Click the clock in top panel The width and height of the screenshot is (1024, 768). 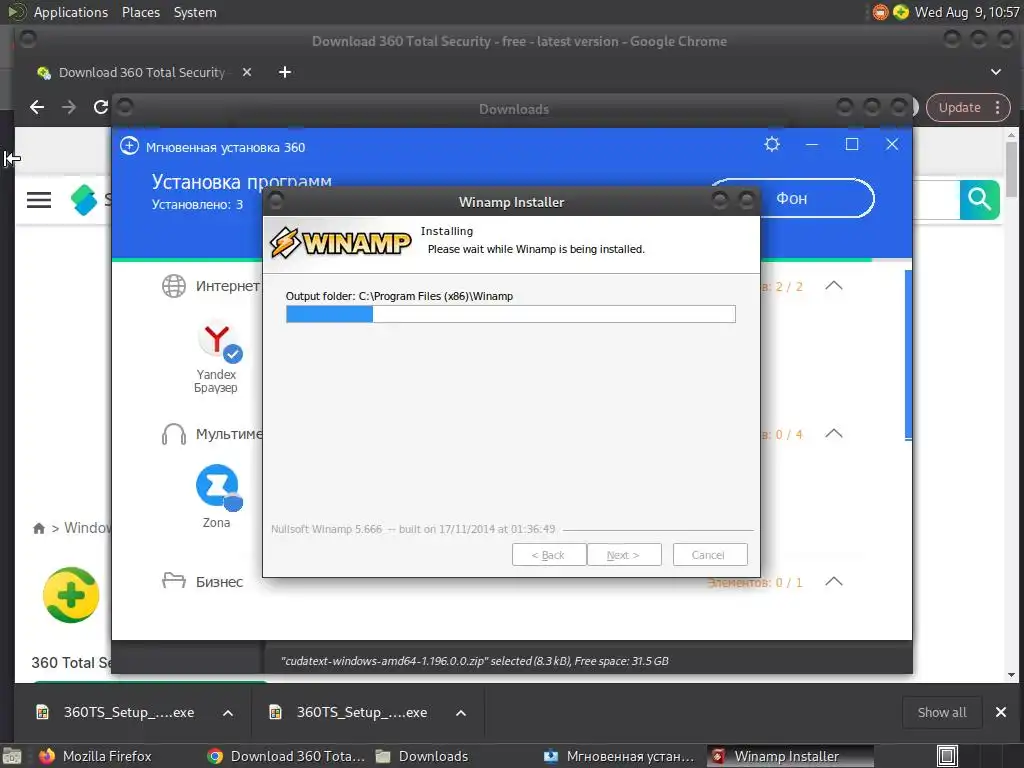click(967, 12)
